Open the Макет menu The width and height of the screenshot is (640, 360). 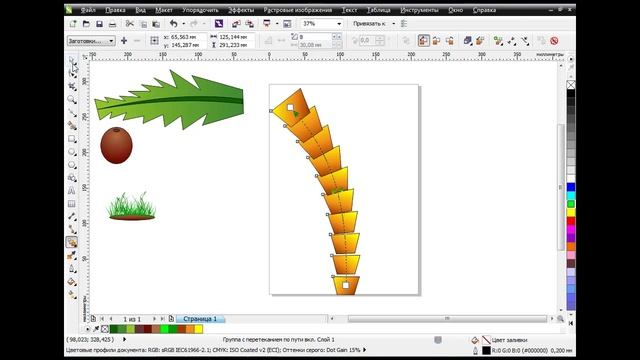[x=164, y=10]
